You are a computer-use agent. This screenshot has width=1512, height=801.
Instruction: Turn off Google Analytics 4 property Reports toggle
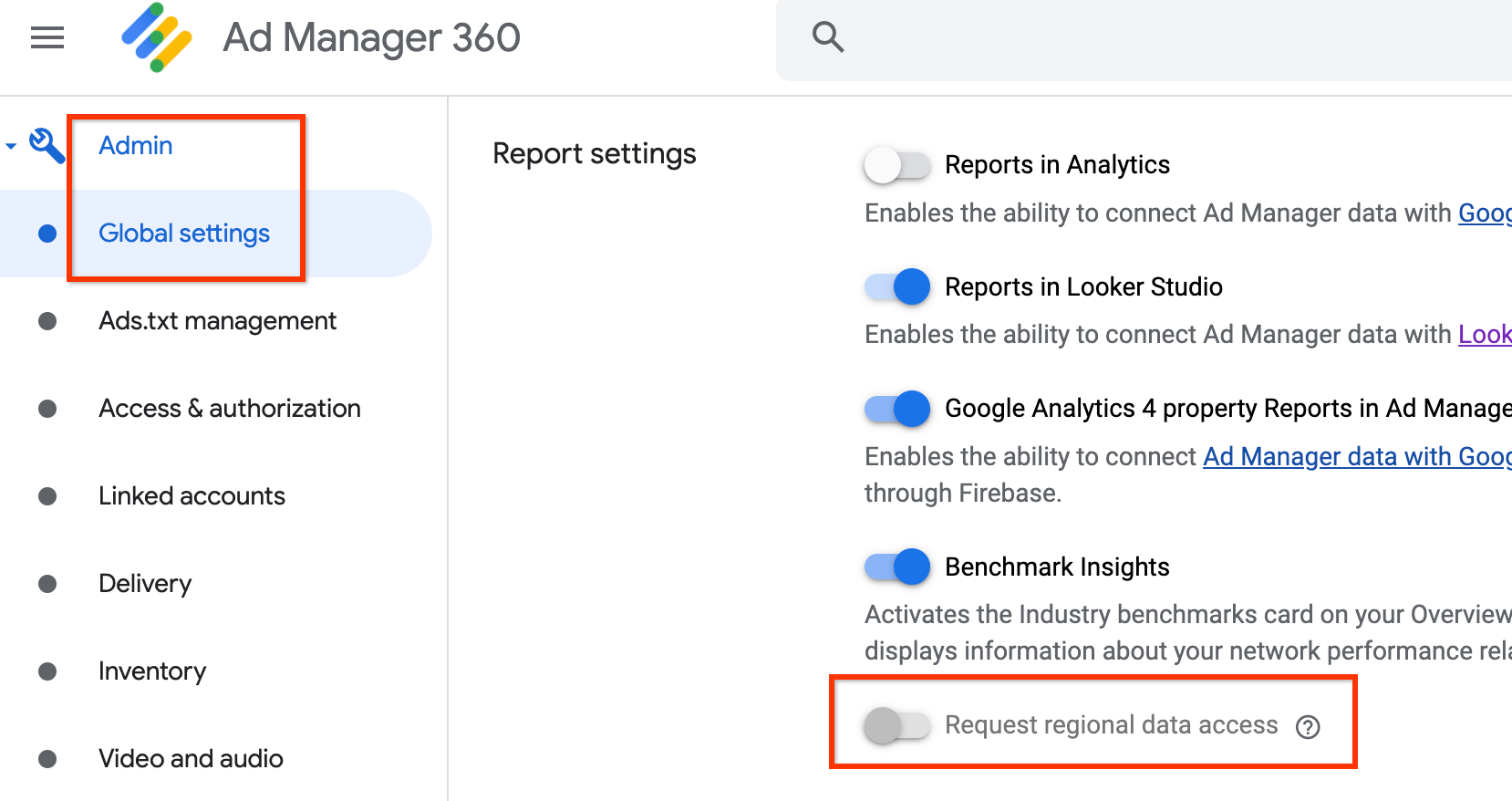(897, 409)
